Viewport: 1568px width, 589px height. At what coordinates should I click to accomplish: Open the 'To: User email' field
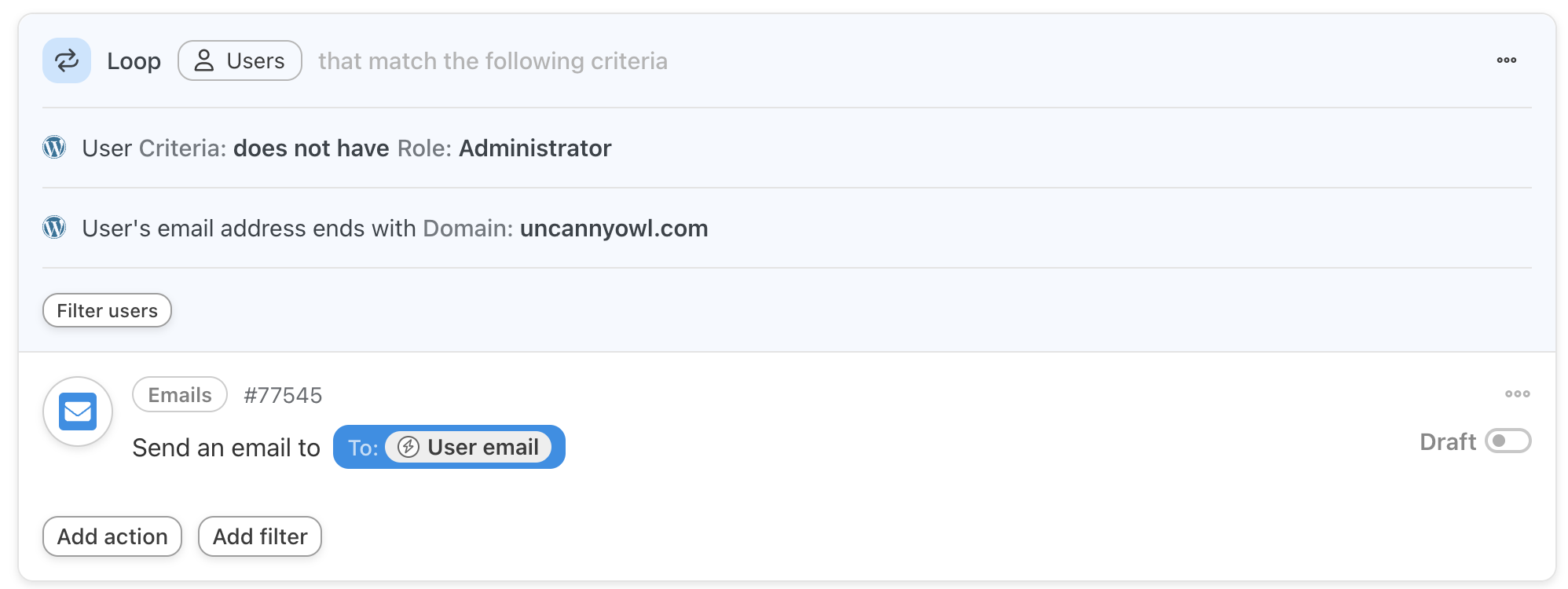tap(449, 447)
